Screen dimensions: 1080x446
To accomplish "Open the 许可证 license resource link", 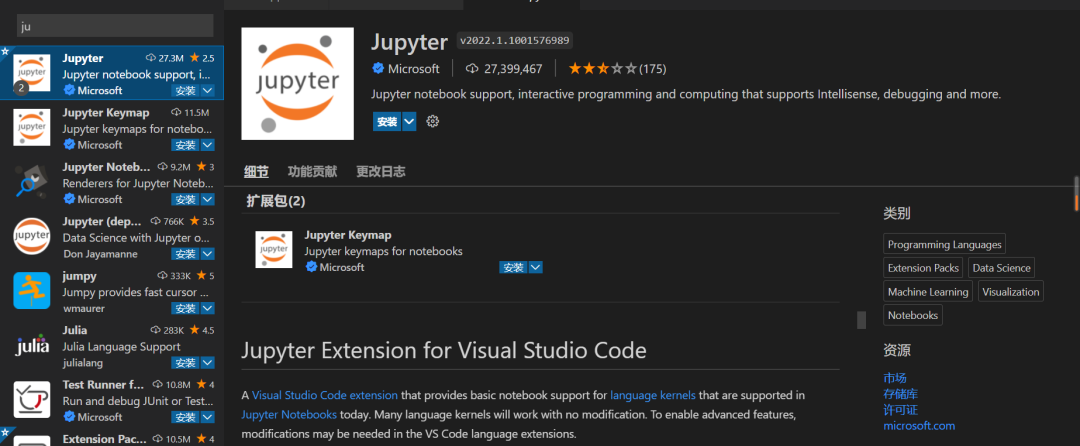I will (901, 410).
